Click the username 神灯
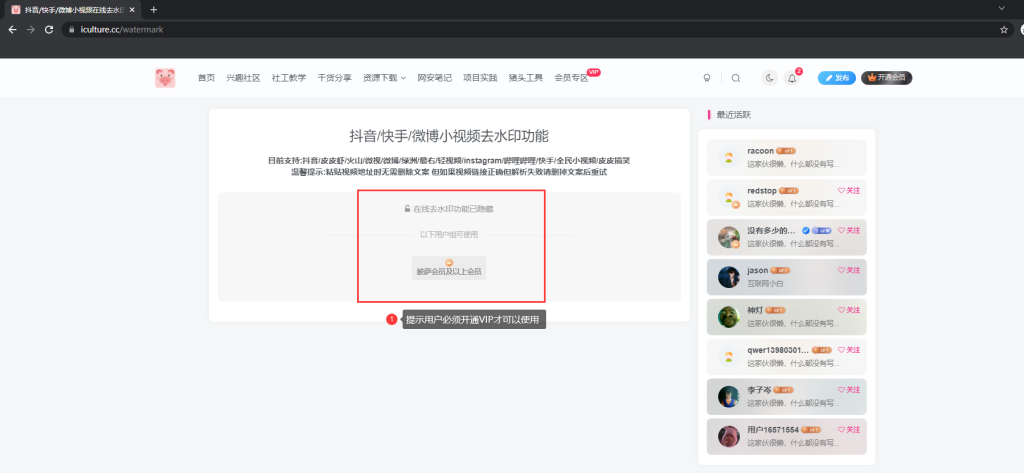 pyautogui.click(x=755, y=310)
